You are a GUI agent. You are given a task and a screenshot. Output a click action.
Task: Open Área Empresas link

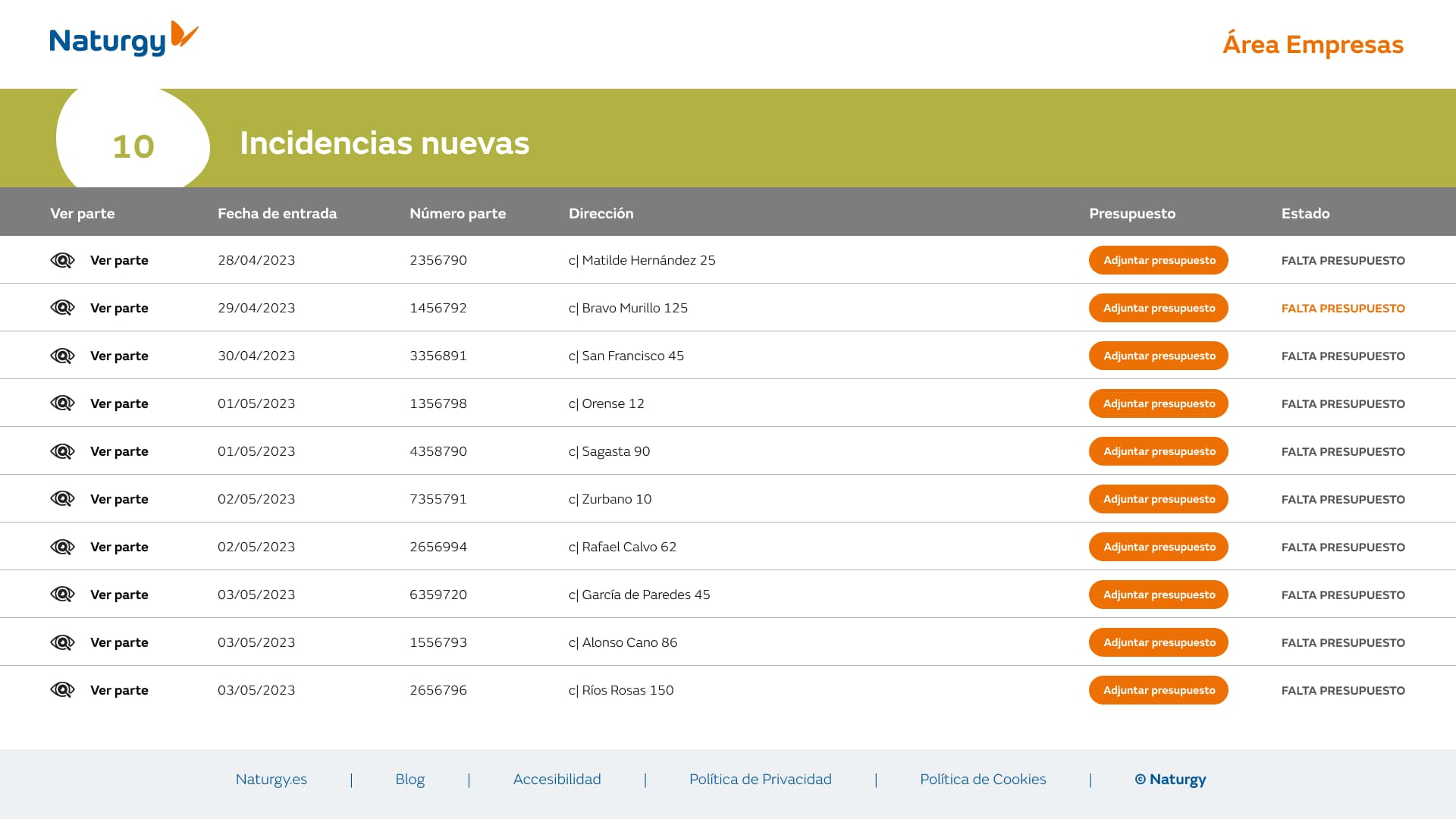1313,44
